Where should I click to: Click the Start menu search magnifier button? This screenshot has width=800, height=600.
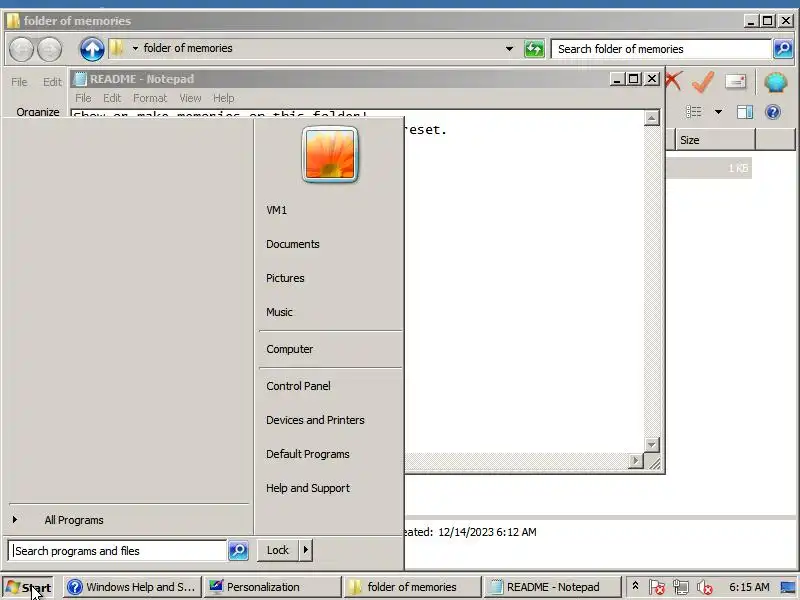[238, 551]
